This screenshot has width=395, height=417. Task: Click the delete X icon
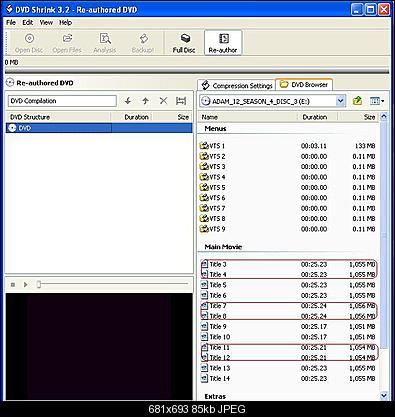point(163,101)
